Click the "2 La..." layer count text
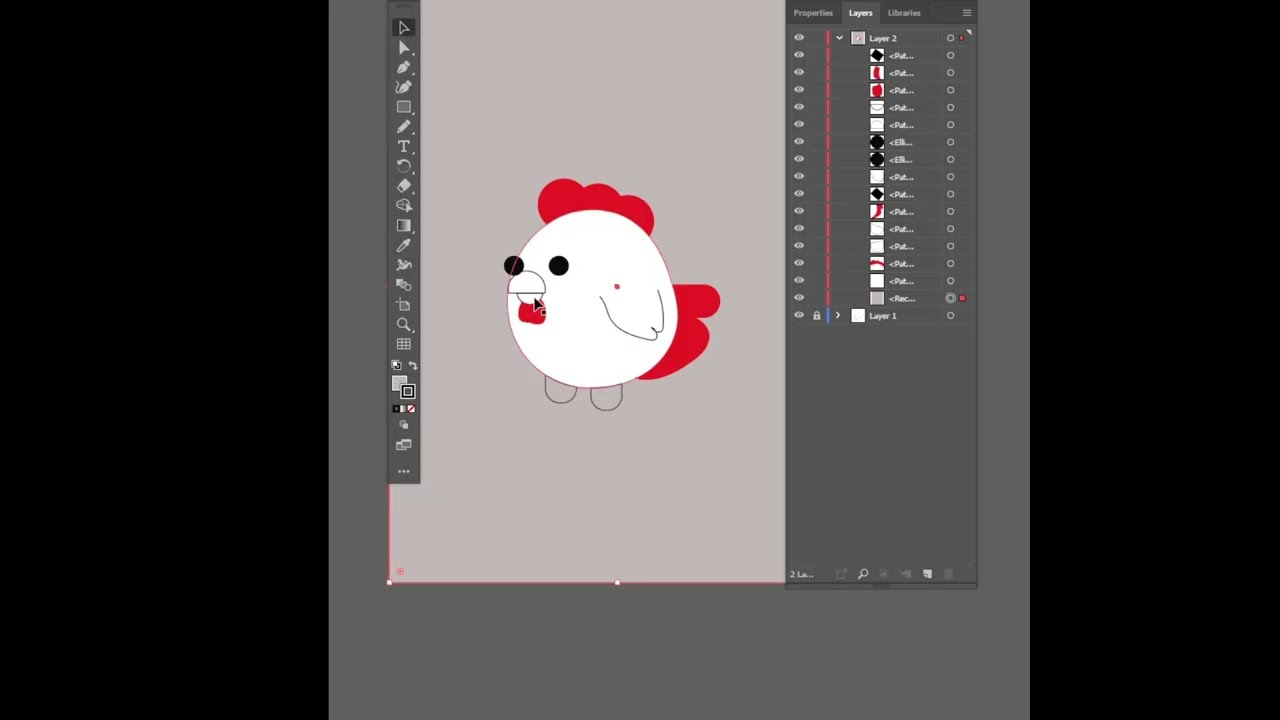This screenshot has width=1280, height=720. pos(802,574)
